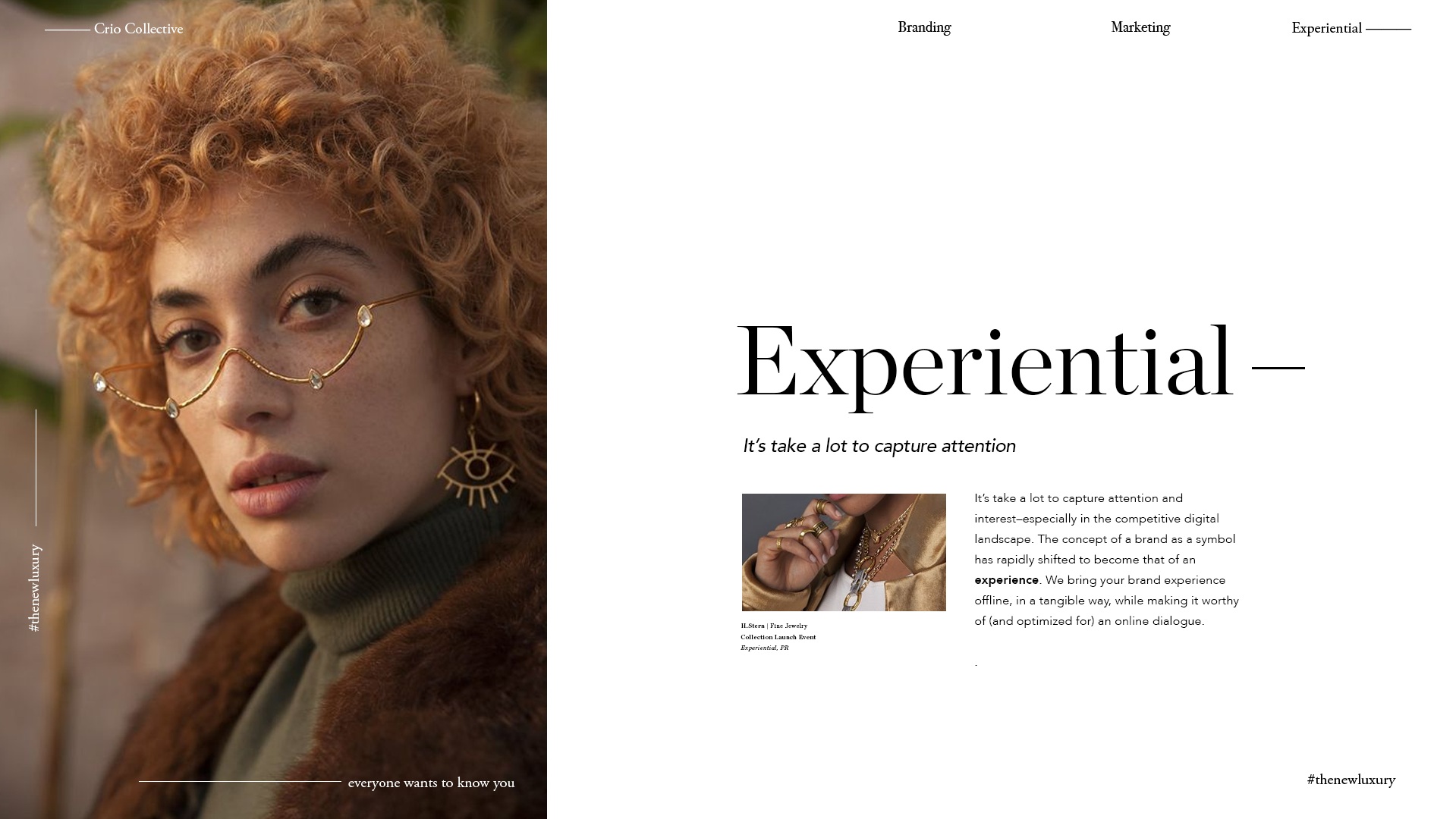Click the H.Stern jewelry project thumbnail
Viewport: 1456px width, 819px height.
coord(844,552)
